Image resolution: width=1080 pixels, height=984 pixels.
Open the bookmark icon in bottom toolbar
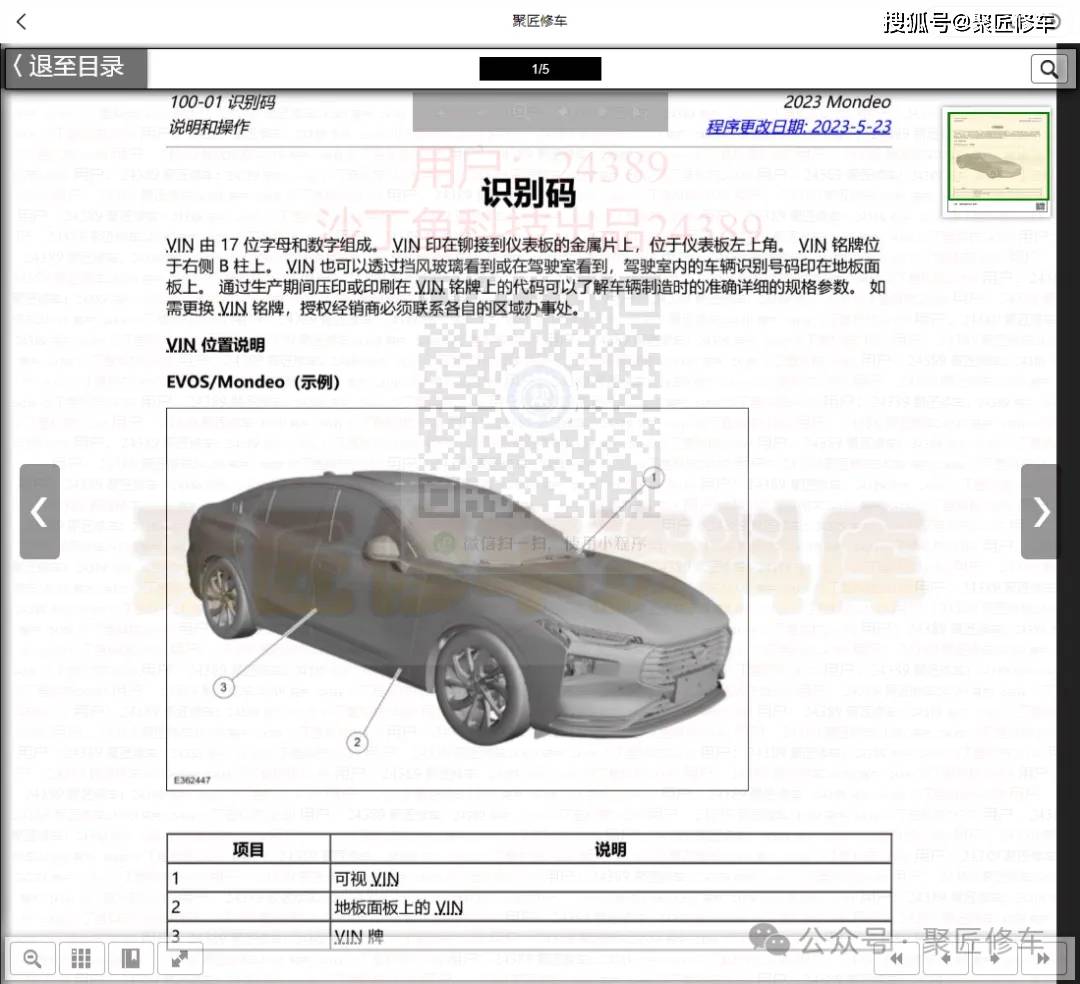130,958
